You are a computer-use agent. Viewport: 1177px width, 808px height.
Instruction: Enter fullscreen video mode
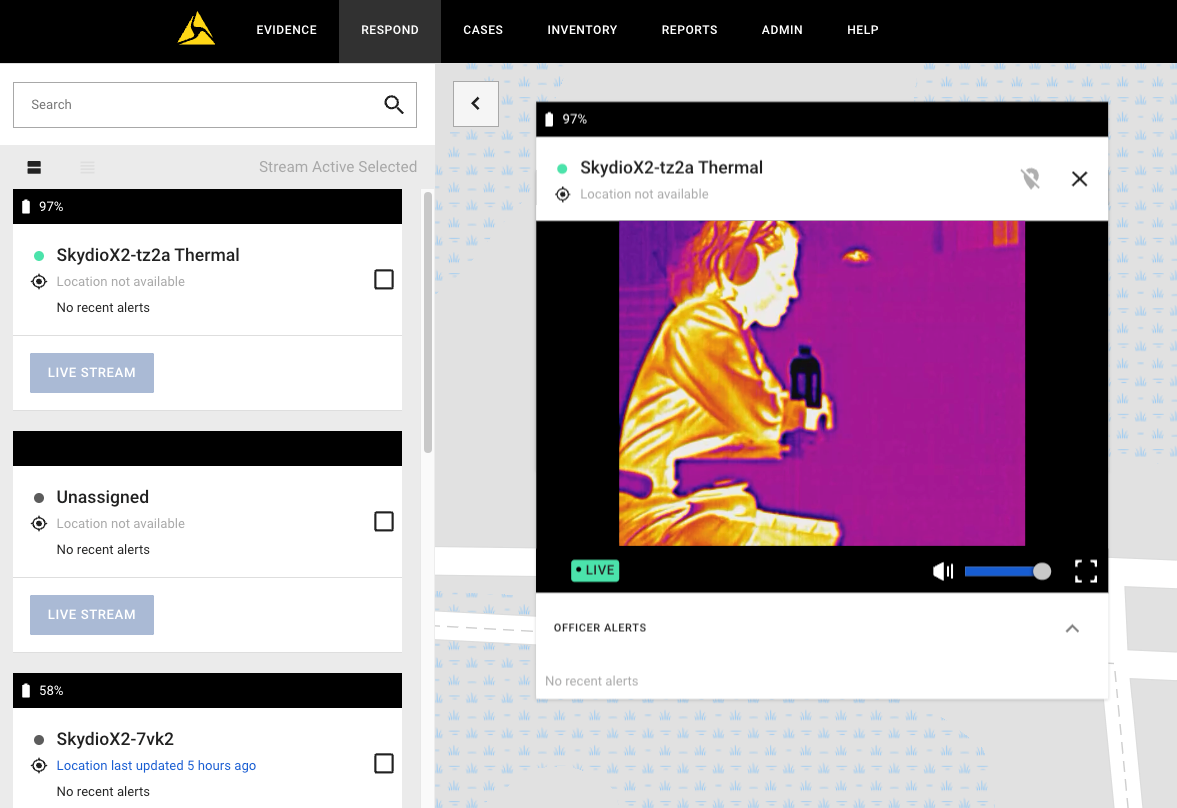coord(1086,571)
